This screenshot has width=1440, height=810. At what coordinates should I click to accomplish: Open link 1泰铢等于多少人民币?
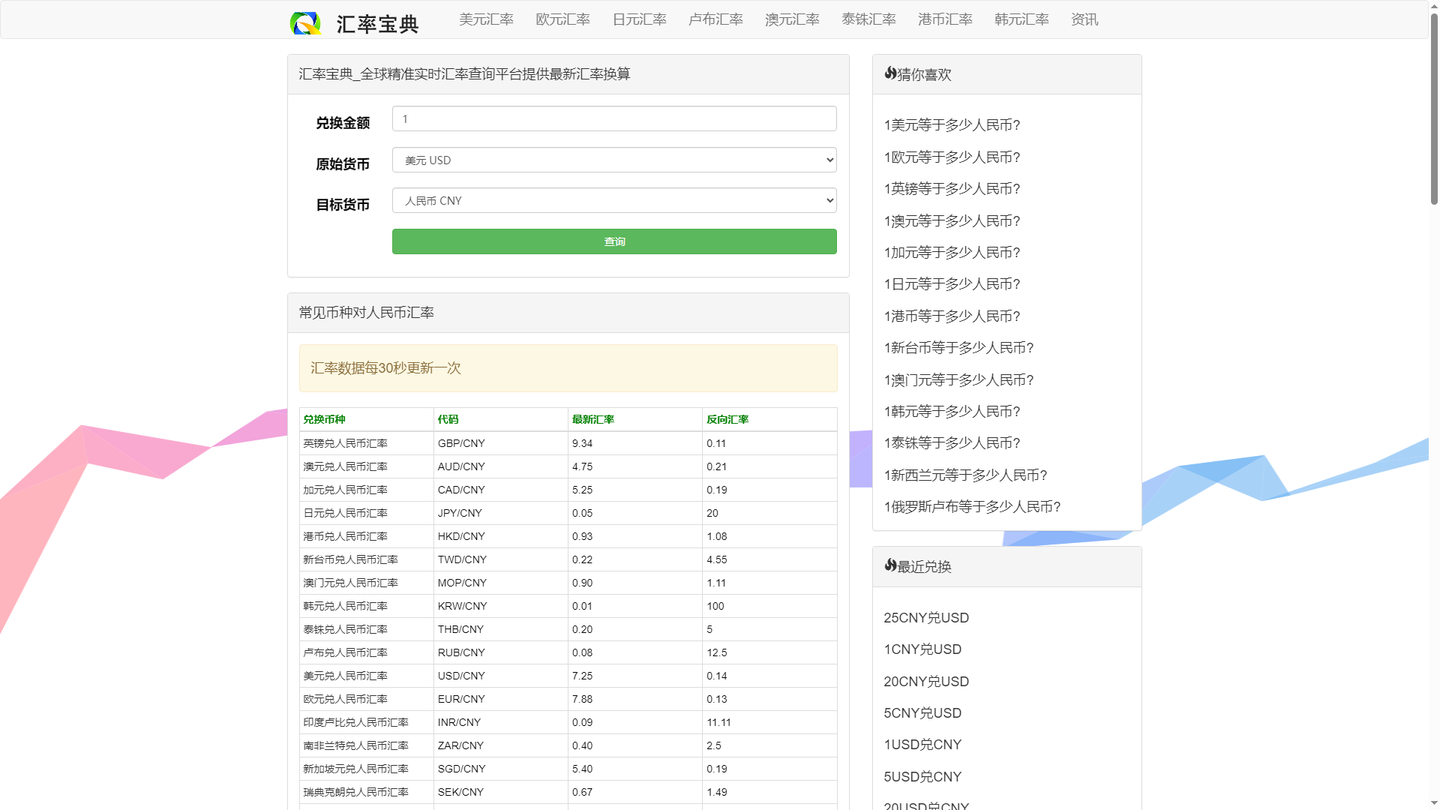[952, 443]
